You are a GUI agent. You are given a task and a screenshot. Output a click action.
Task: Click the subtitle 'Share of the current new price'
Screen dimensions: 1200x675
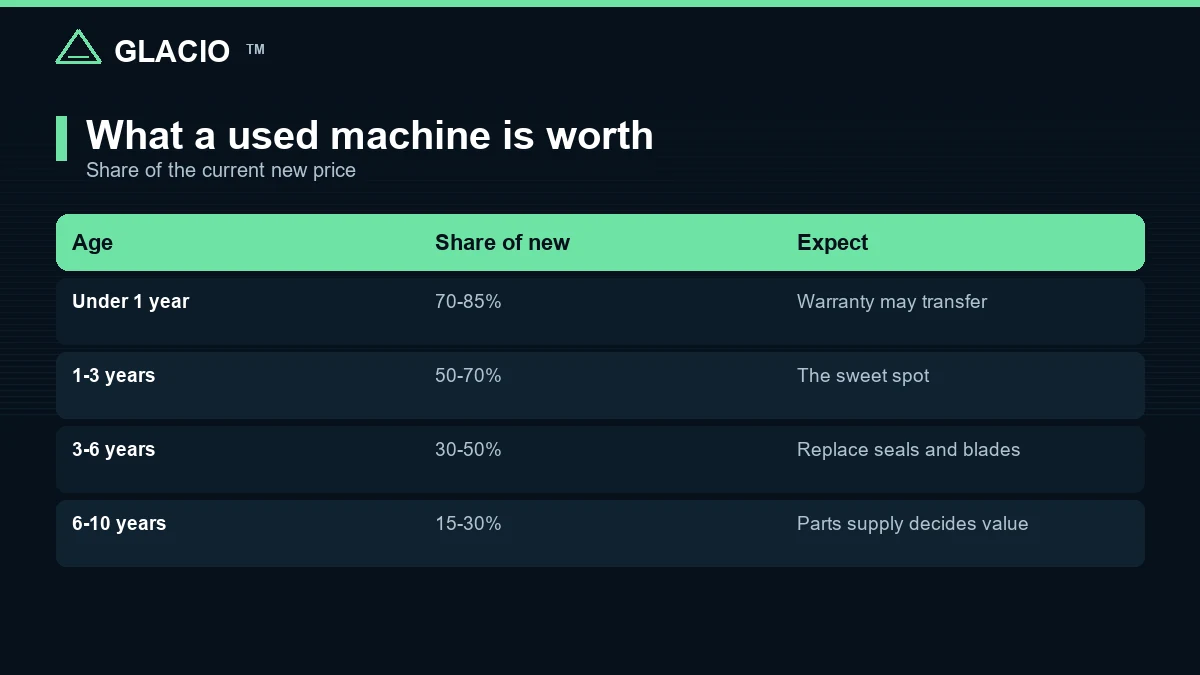[x=221, y=170]
